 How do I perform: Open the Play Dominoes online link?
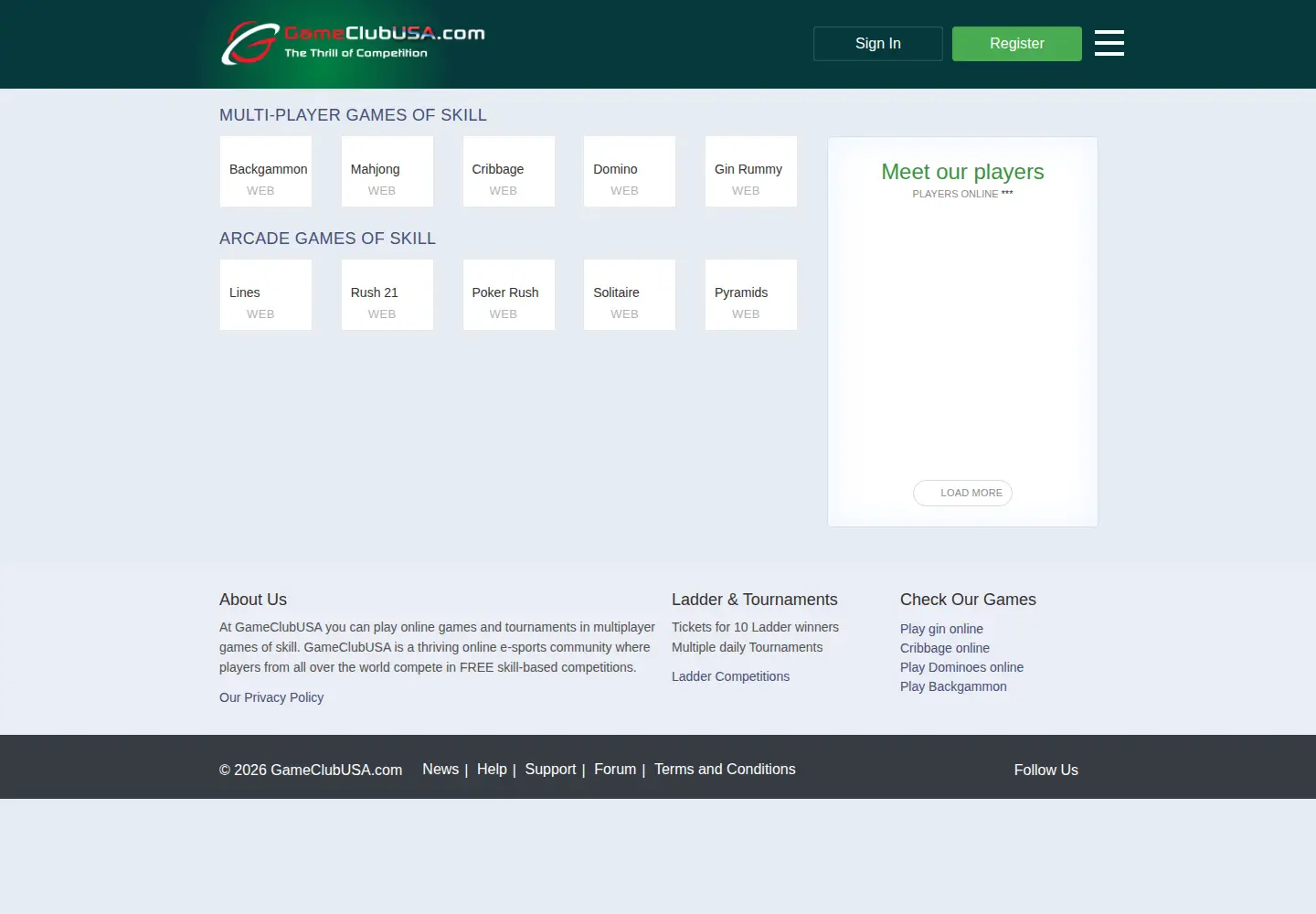[x=961, y=667]
